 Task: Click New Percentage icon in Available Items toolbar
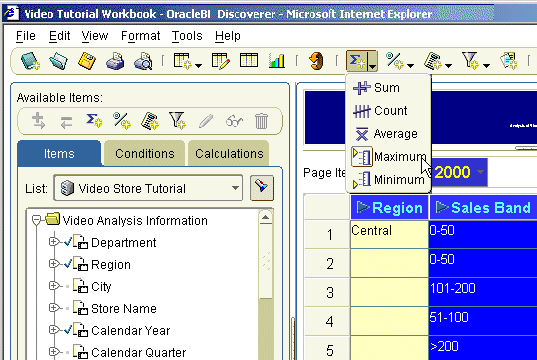(x=122, y=121)
